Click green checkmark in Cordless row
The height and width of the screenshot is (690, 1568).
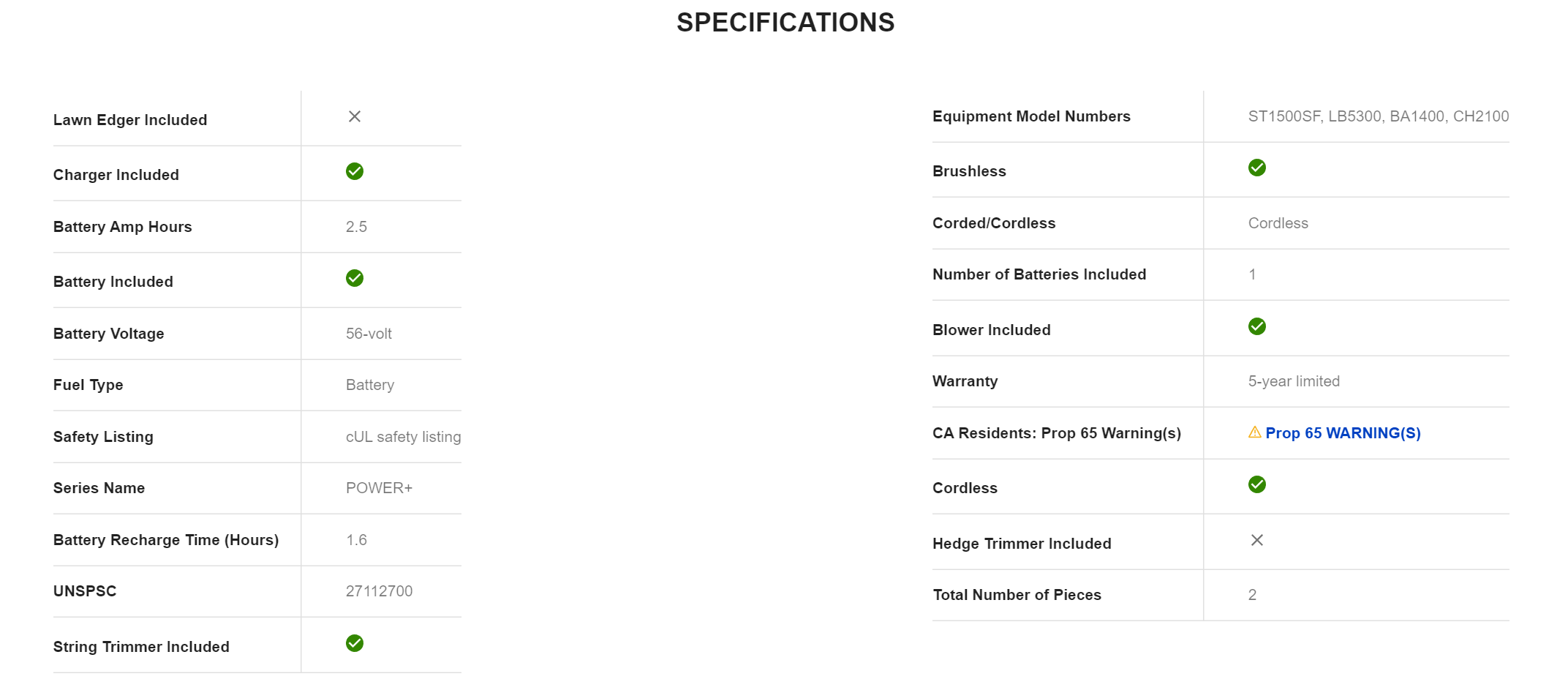point(1257,484)
